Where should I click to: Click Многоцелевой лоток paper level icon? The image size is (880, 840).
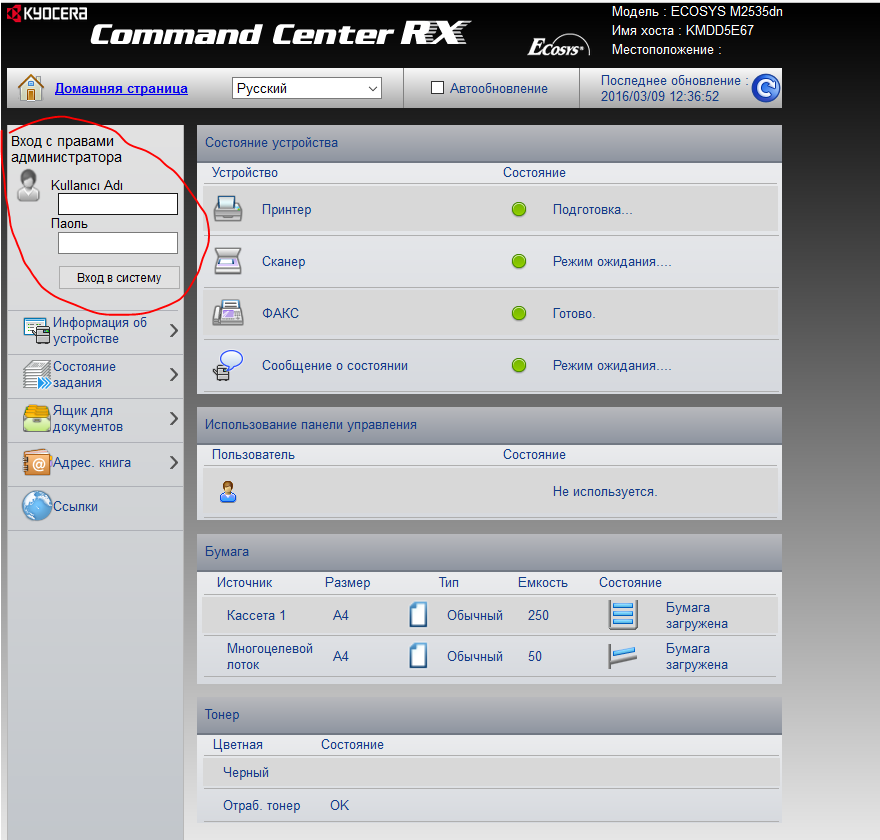tap(623, 656)
